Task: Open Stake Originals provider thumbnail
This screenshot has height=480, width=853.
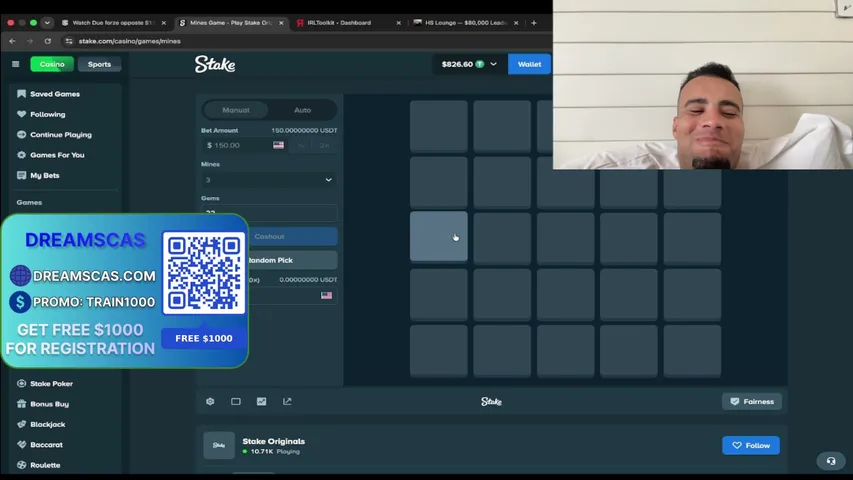Action: tap(219, 445)
